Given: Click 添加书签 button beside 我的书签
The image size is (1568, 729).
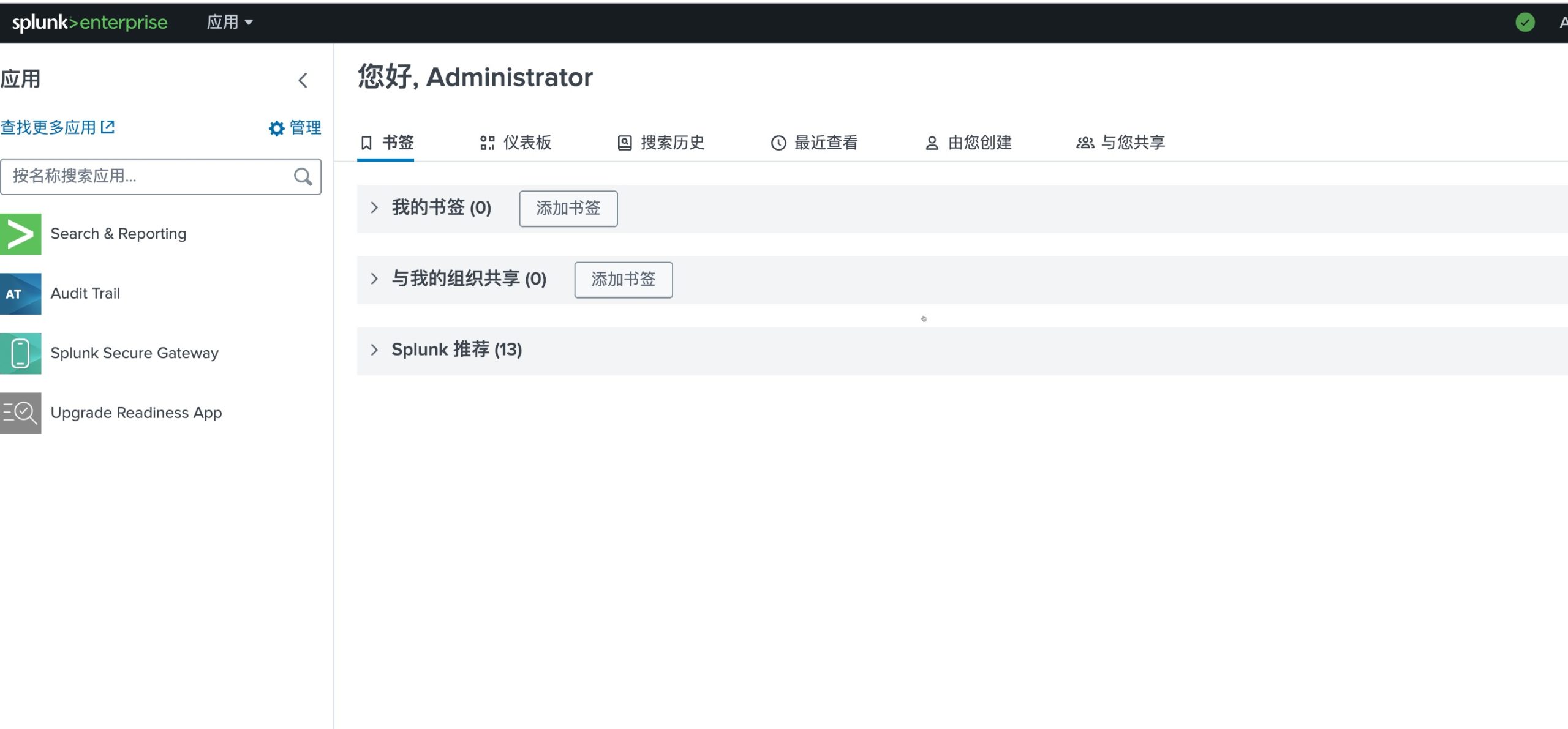Looking at the screenshot, I should click(x=568, y=209).
